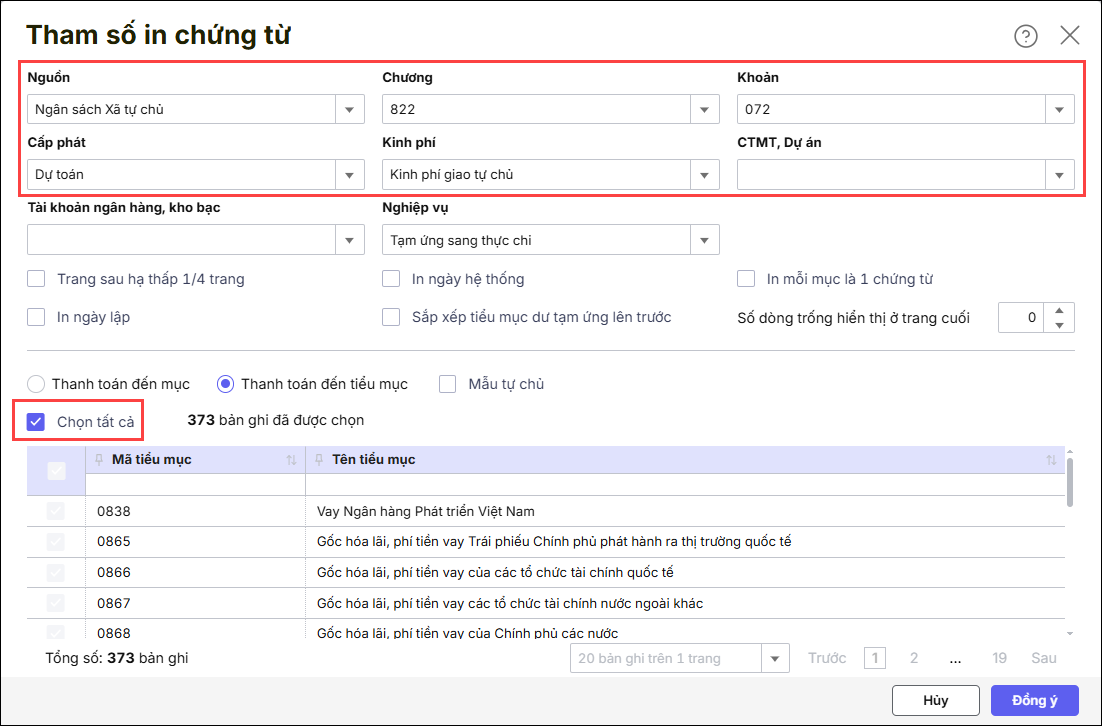Select Thanh toán đến mục radio option
1102x726 pixels.
(x=36, y=384)
